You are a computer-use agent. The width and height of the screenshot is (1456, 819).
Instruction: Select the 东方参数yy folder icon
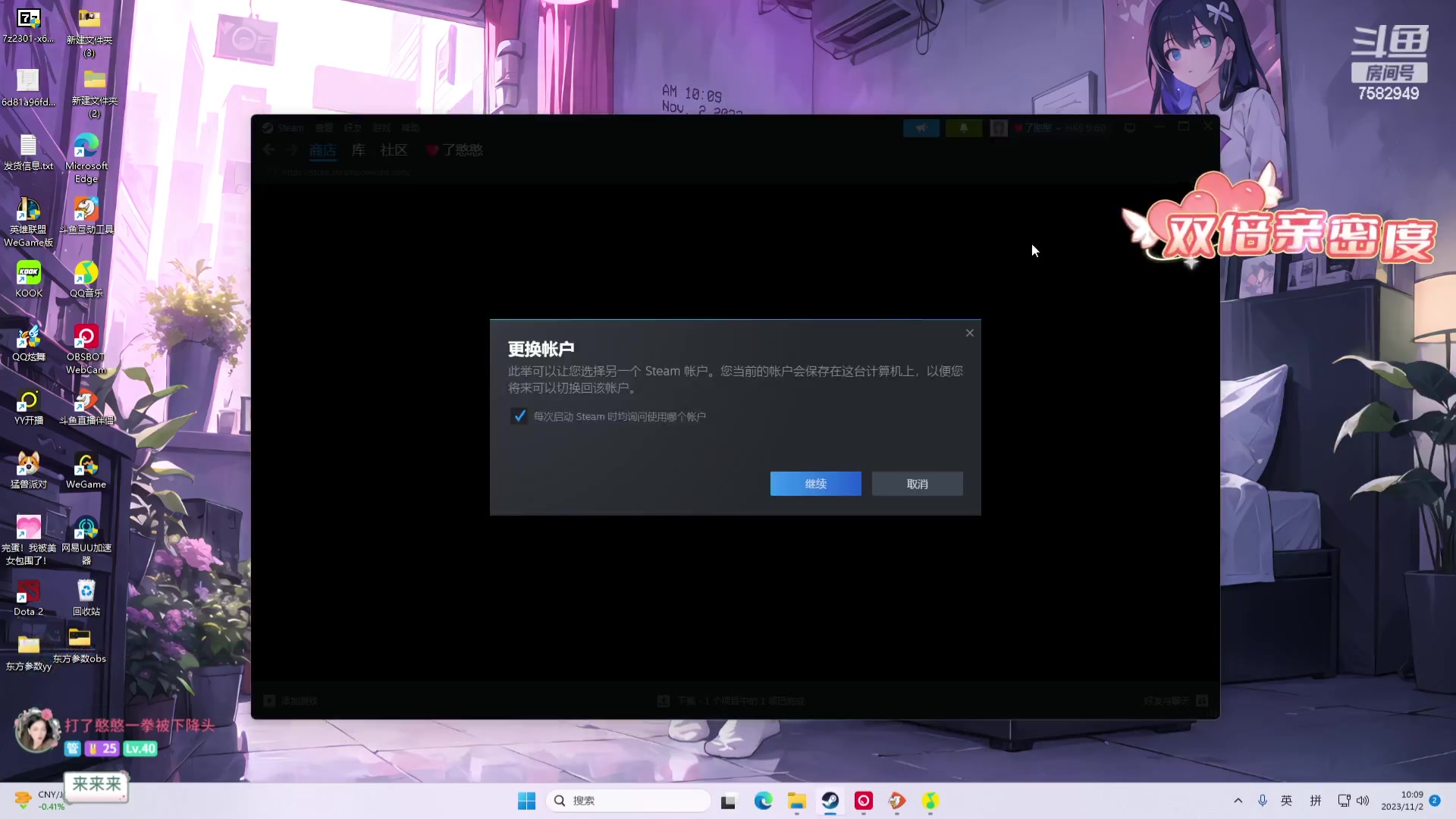pyautogui.click(x=29, y=652)
